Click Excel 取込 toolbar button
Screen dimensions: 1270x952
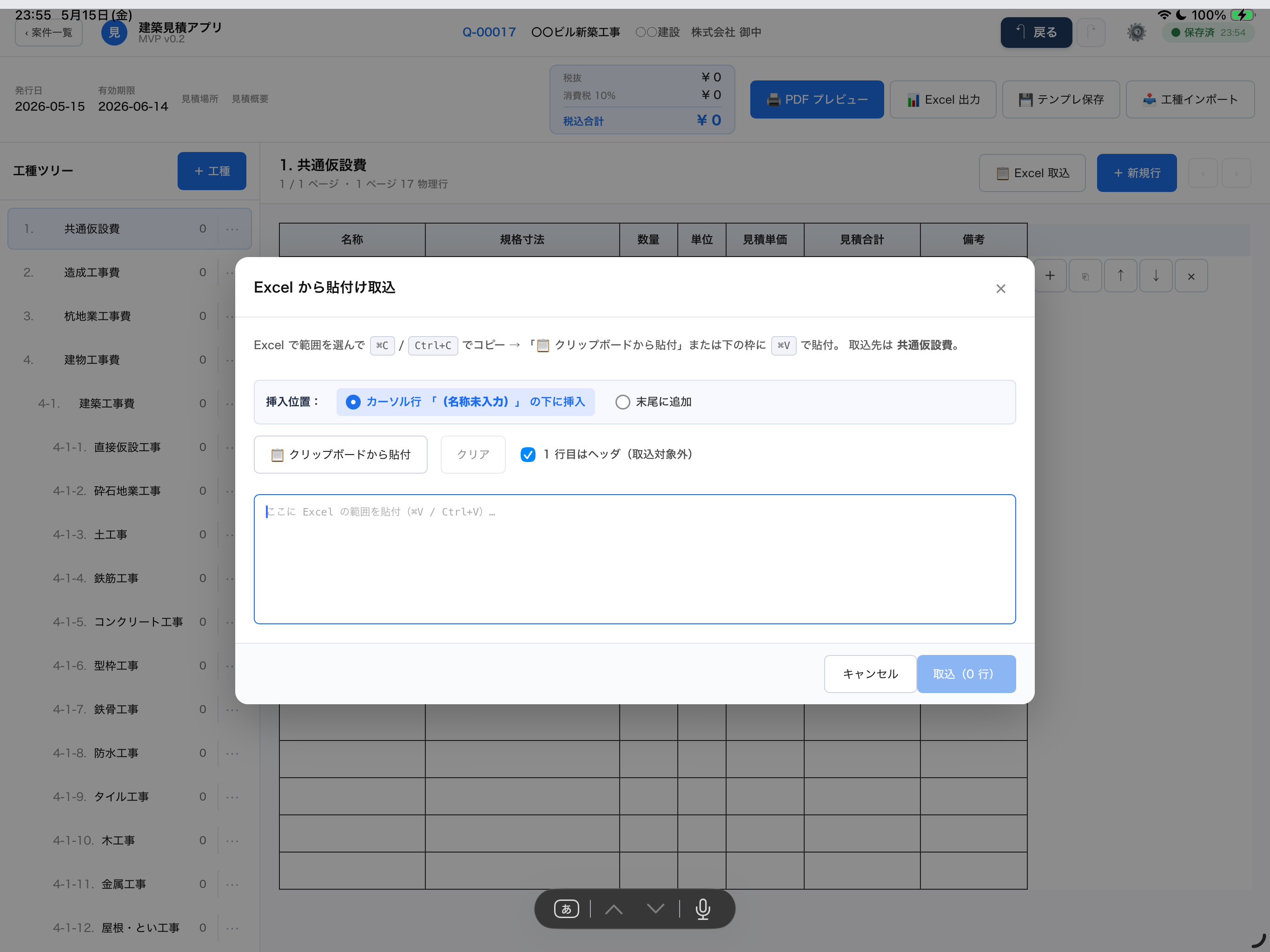pos(1032,173)
